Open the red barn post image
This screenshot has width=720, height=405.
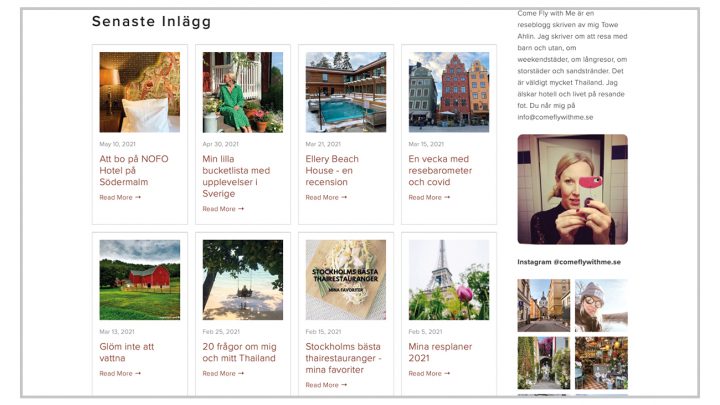coord(140,280)
